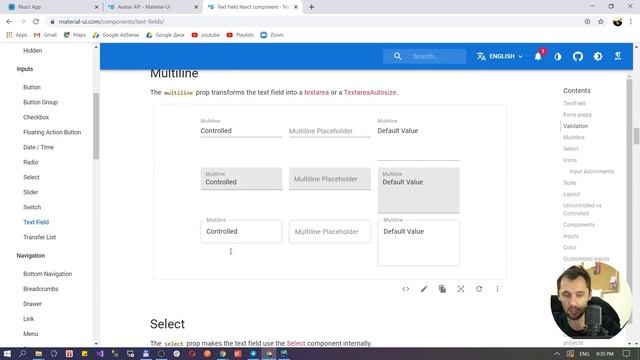Show the demo source code icon

click(x=406, y=289)
